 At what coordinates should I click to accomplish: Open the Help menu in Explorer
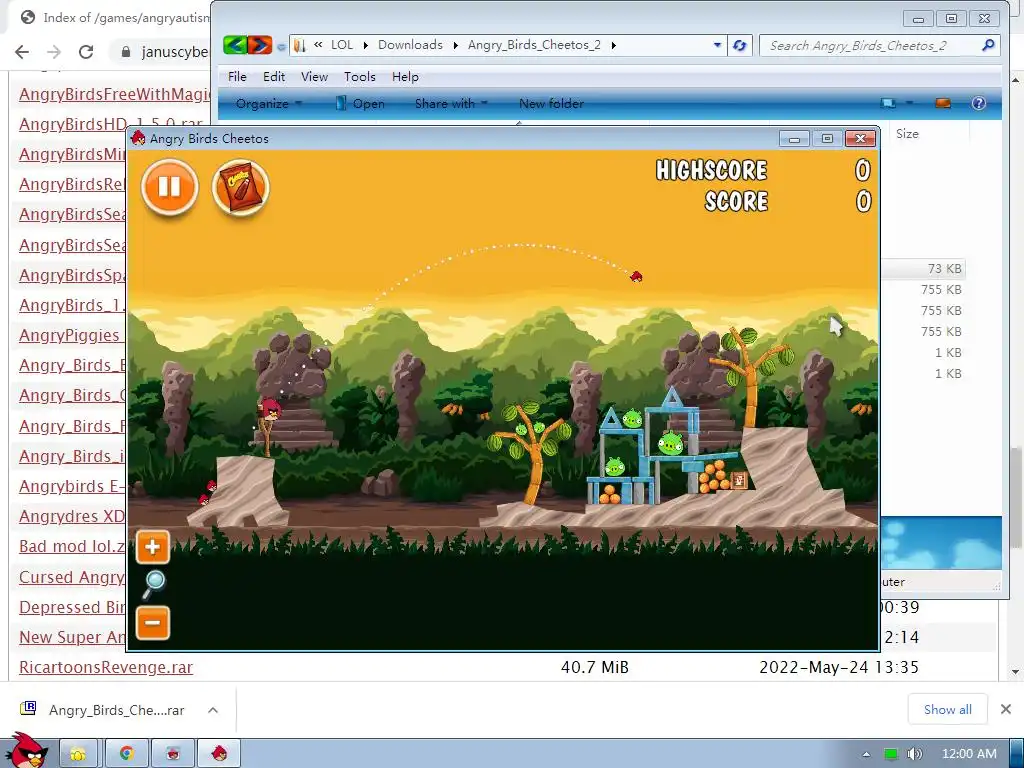pyautogui.click(x=405, y=76)
